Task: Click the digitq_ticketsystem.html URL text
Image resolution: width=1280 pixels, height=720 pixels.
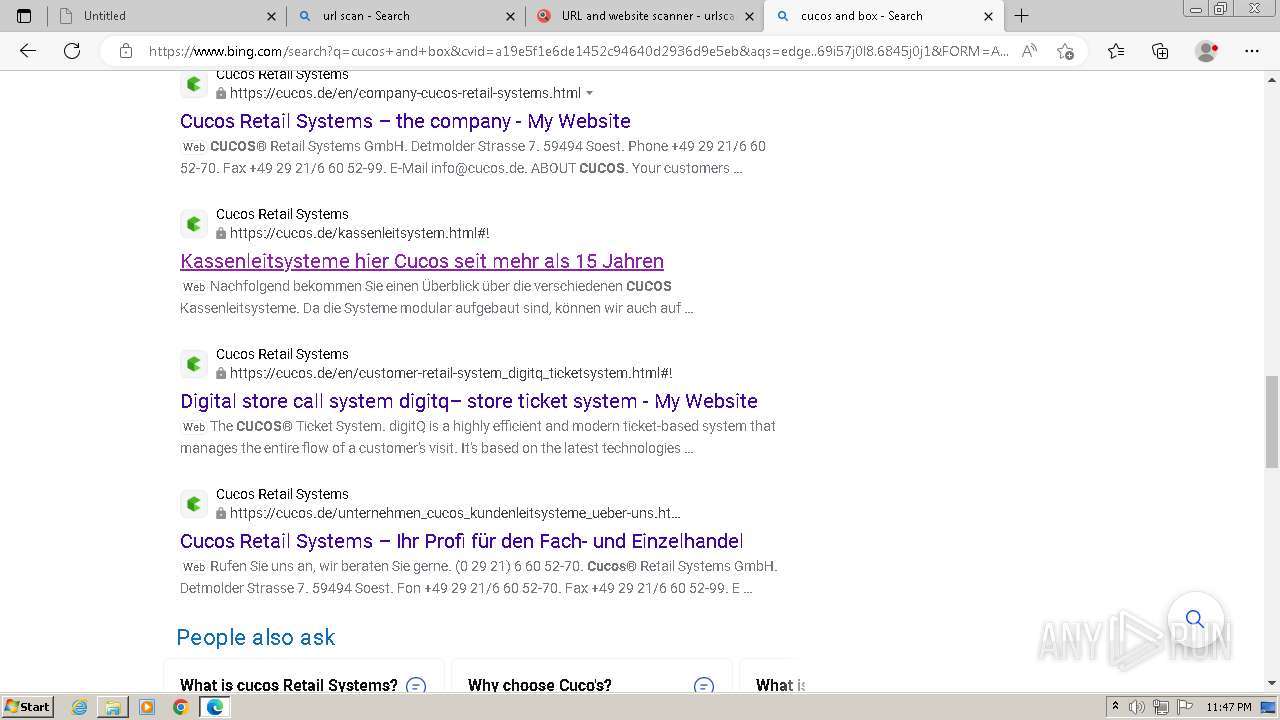Action: [x=451, y=373]
